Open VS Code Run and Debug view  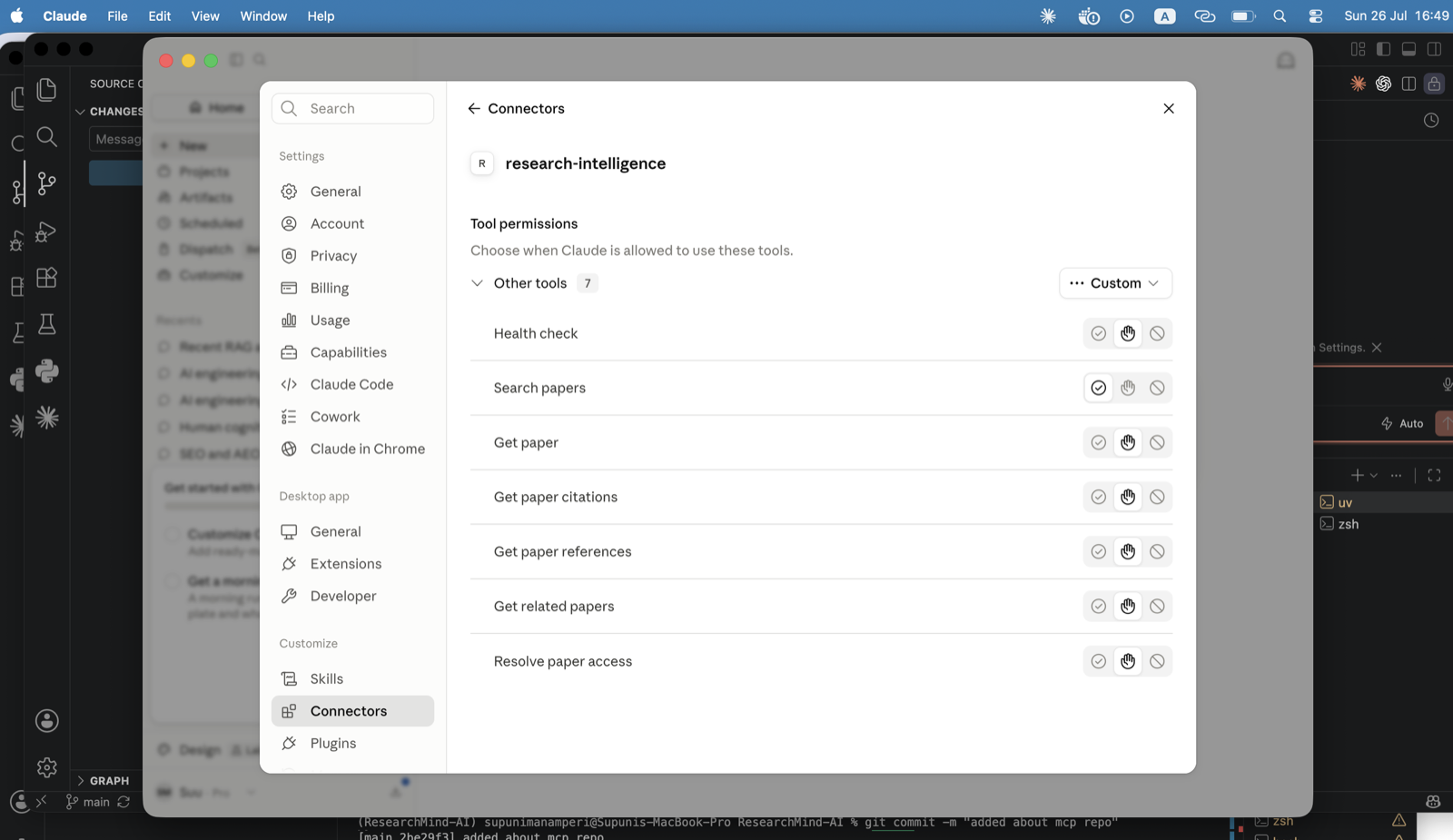[x=46, y=231]
